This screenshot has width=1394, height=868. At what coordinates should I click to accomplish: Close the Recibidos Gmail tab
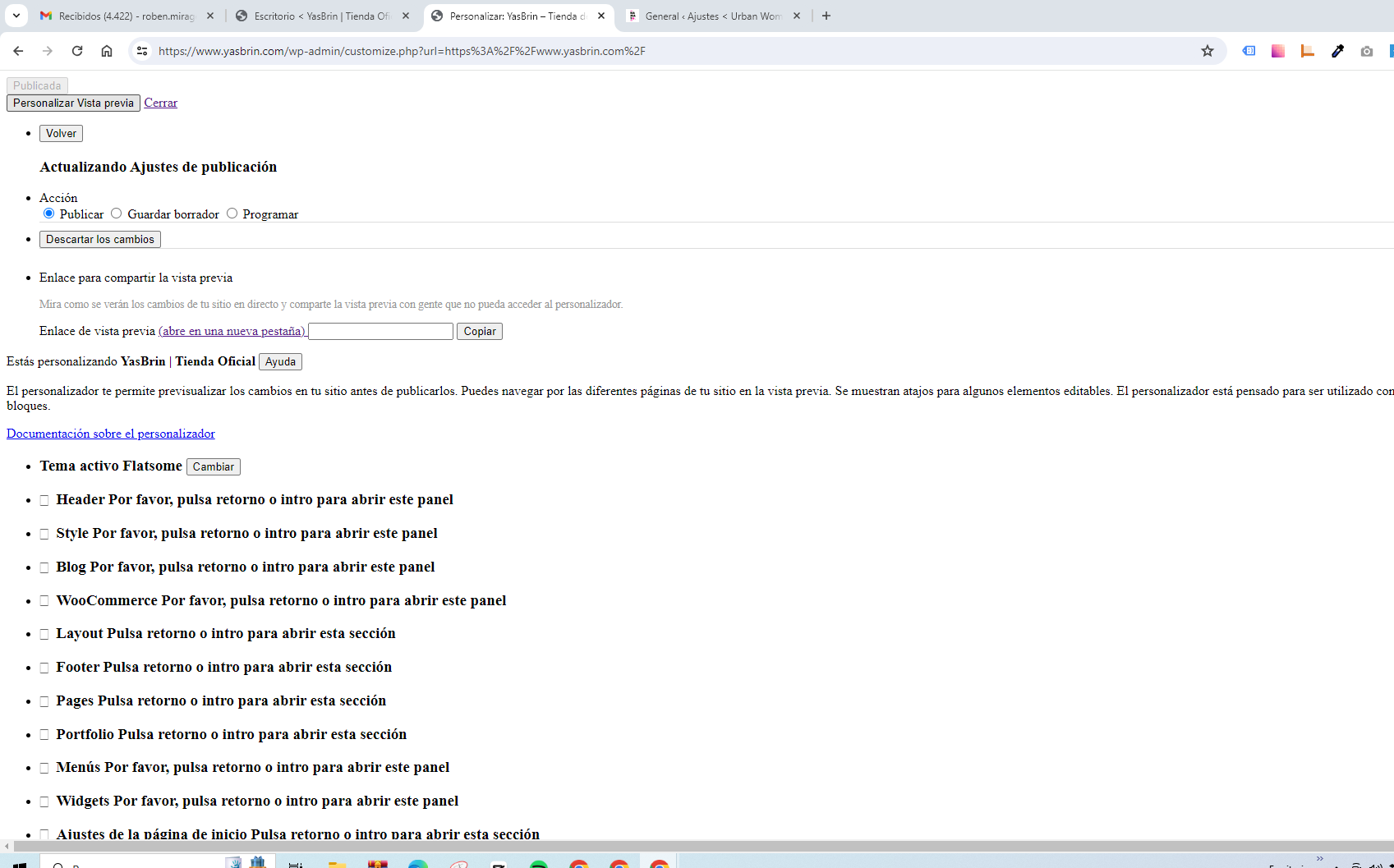click(x=210, y=16)
